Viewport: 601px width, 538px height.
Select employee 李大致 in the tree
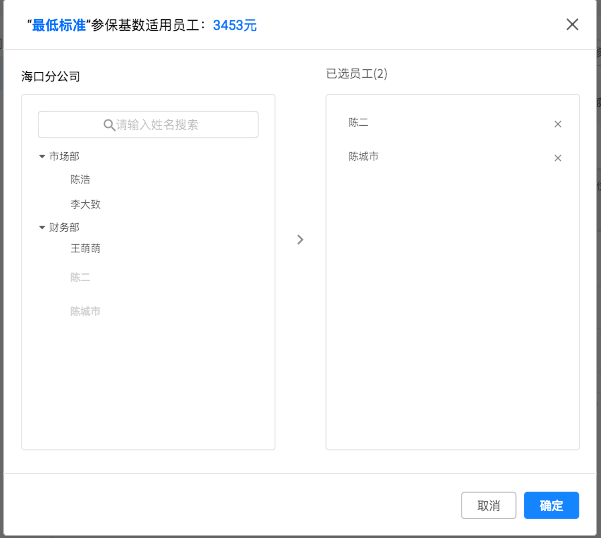click(85, 204)
